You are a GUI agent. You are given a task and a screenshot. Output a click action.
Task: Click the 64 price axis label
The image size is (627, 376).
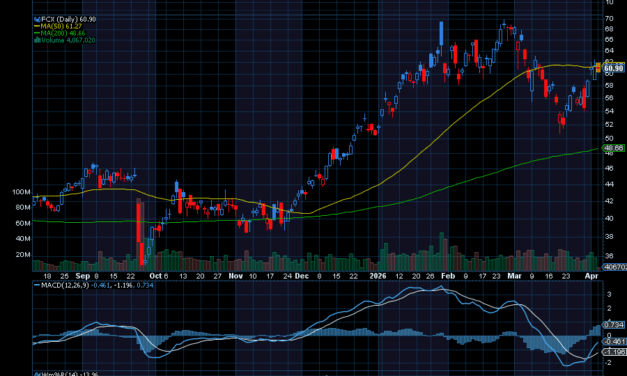tap(609, 51)
